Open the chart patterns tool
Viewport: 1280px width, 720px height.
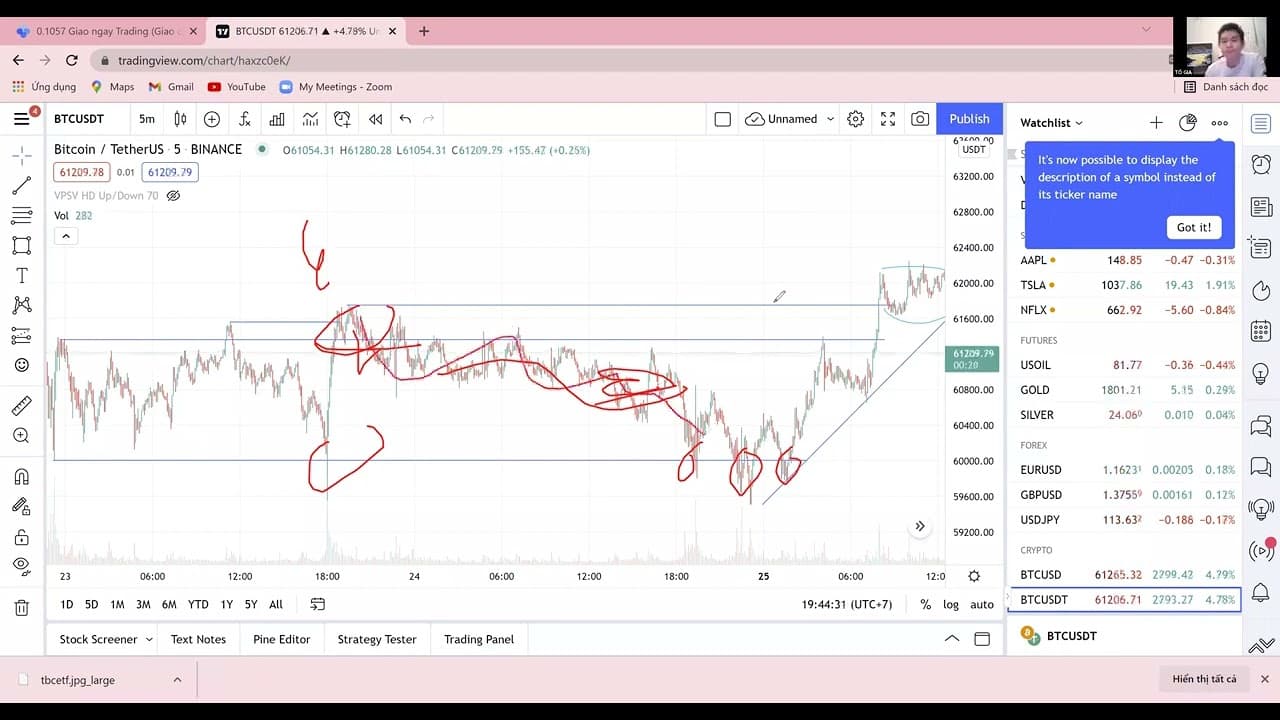[x=21, y=305]
